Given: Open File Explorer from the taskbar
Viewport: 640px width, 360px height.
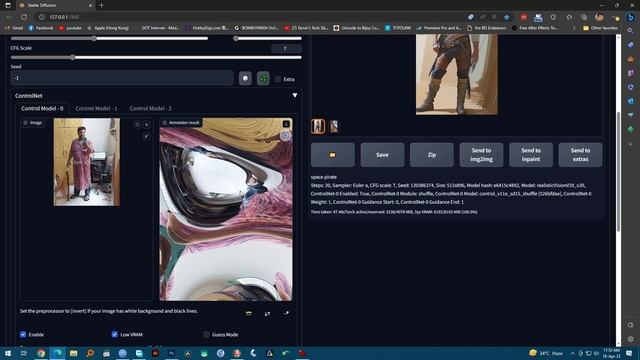Looking at the screenshot, I should click(x=73, y=353).
